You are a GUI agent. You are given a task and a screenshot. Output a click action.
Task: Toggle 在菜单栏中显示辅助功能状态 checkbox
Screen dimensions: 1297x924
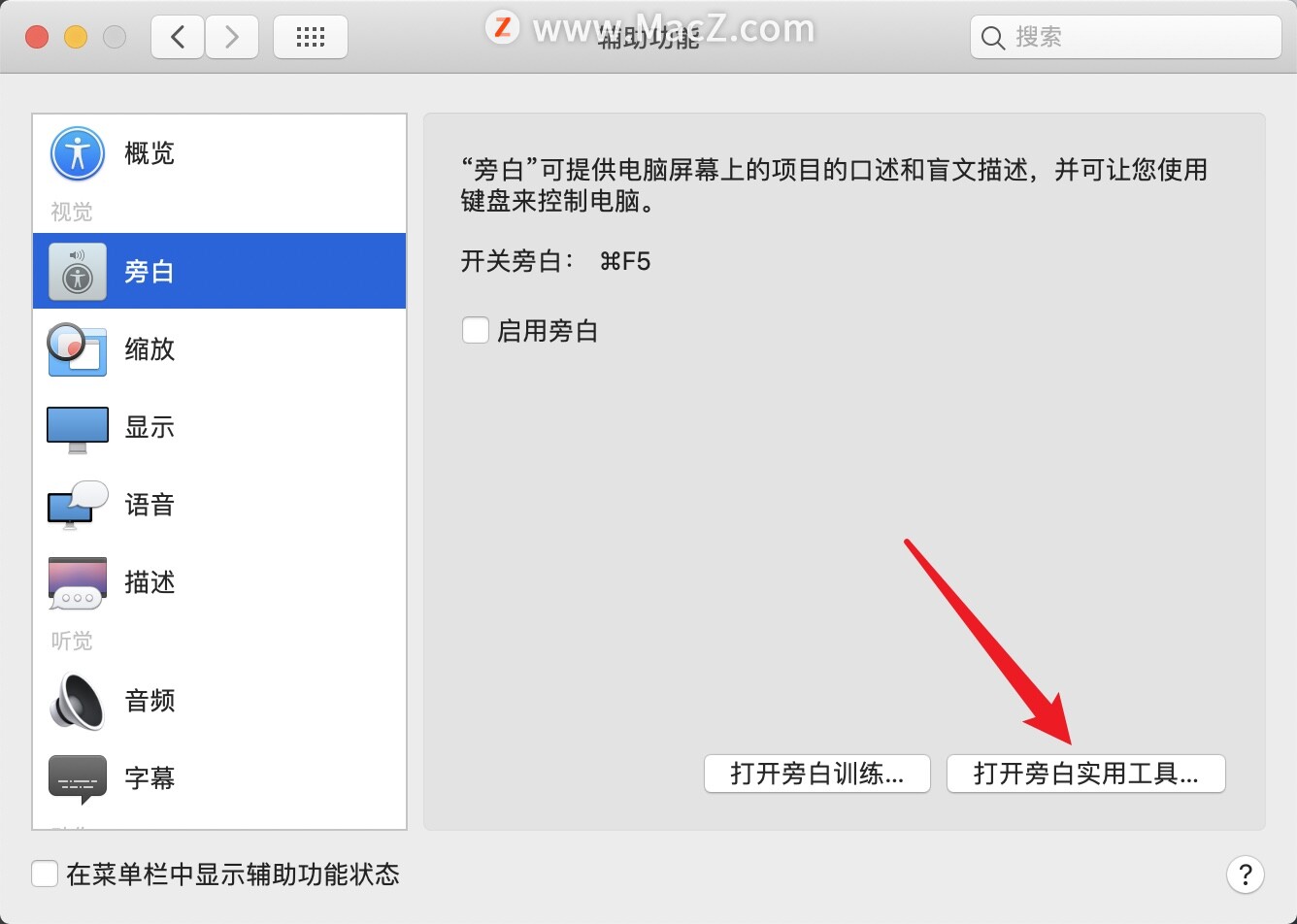pos(45,874)
